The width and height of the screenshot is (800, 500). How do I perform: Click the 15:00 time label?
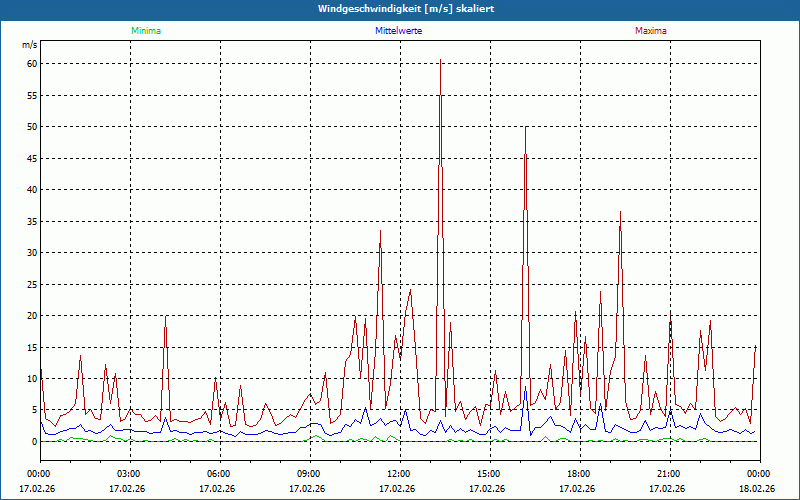tap(489, 473)
